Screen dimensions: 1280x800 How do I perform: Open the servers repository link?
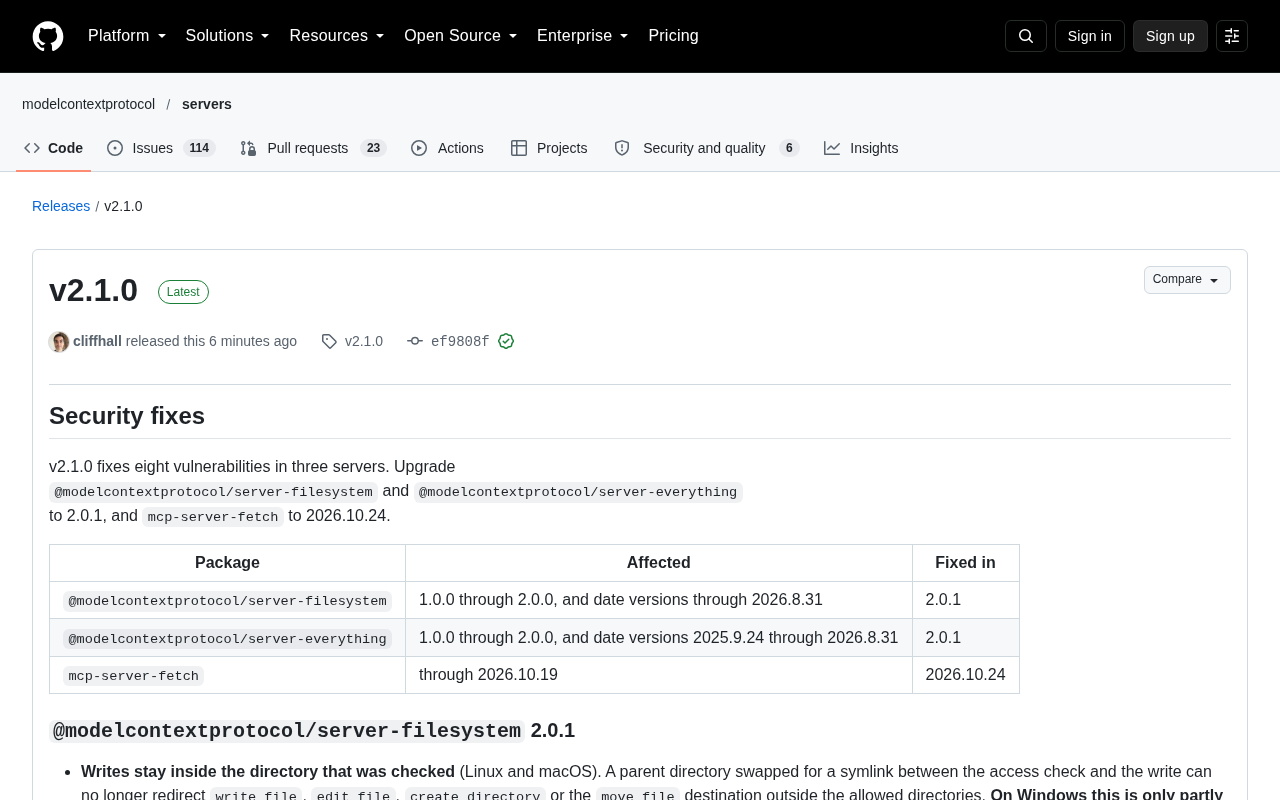coord(207,104)
